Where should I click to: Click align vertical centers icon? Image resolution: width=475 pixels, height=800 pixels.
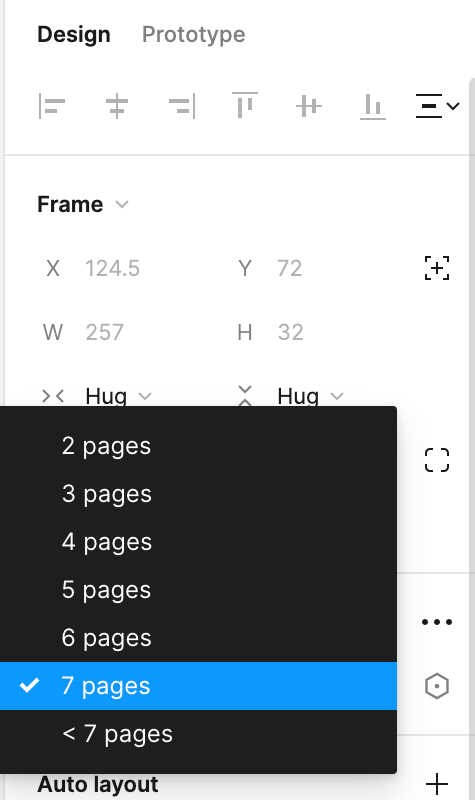pos(309,106)
